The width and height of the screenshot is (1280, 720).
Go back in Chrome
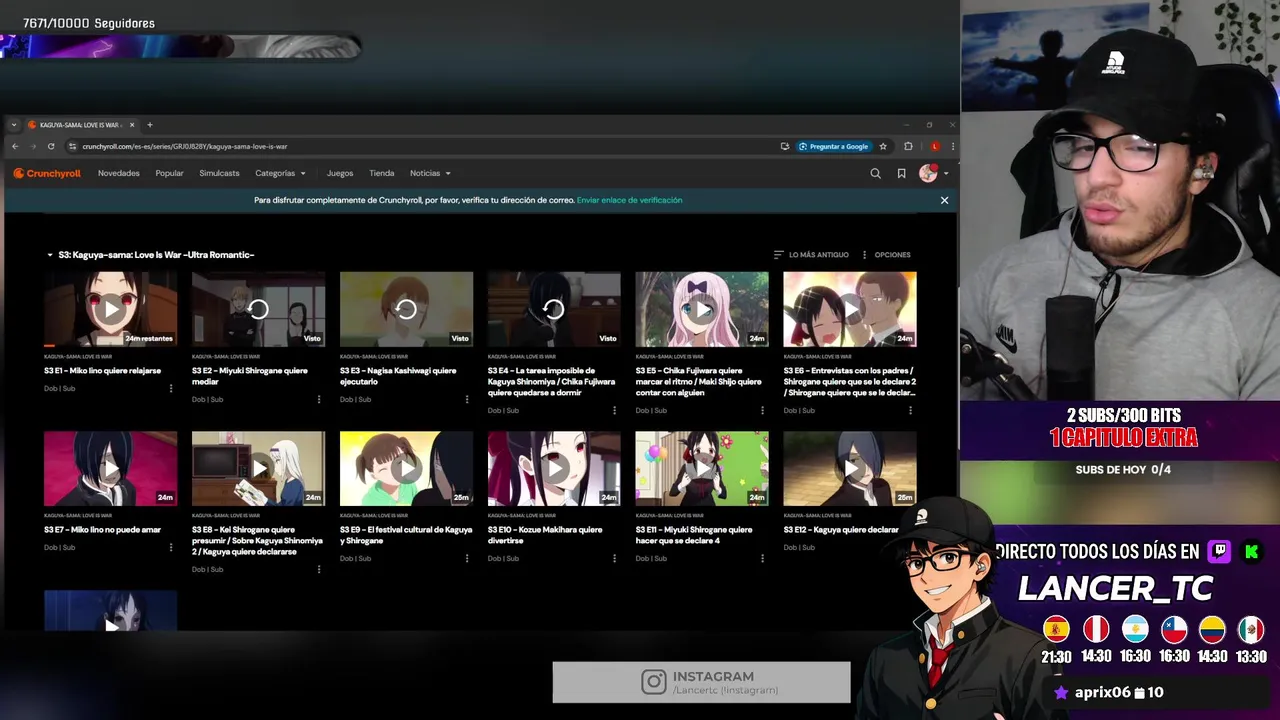[x=15, y=146]
